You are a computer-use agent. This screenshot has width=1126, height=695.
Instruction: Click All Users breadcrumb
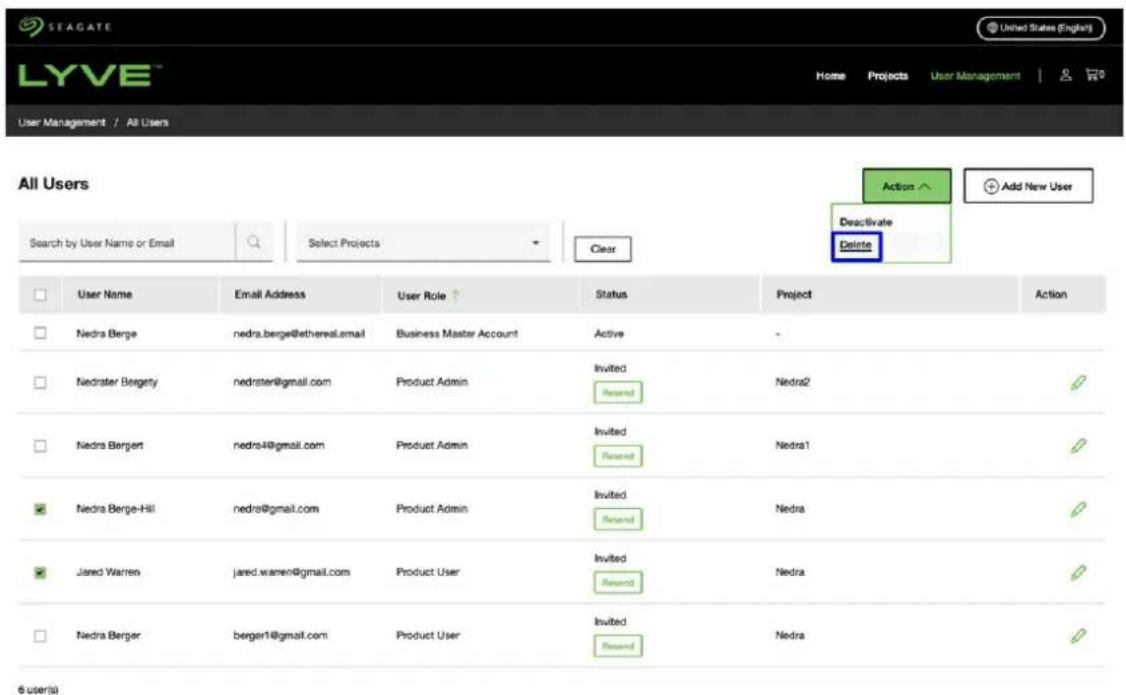pos(147,122)
